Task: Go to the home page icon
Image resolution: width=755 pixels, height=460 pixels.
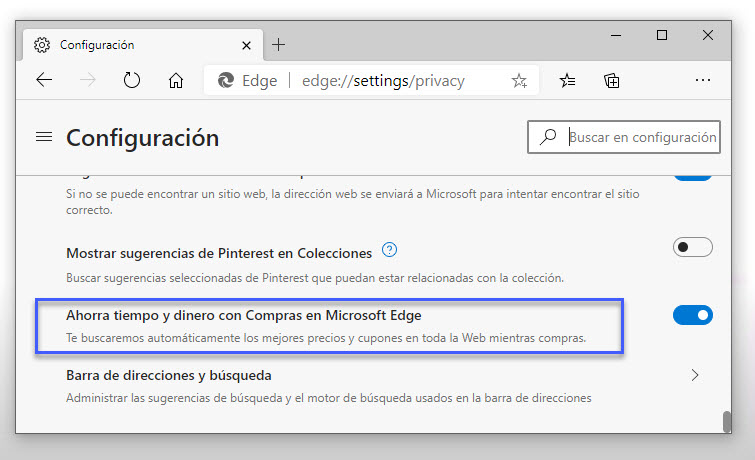Action: tap(176, 81)
